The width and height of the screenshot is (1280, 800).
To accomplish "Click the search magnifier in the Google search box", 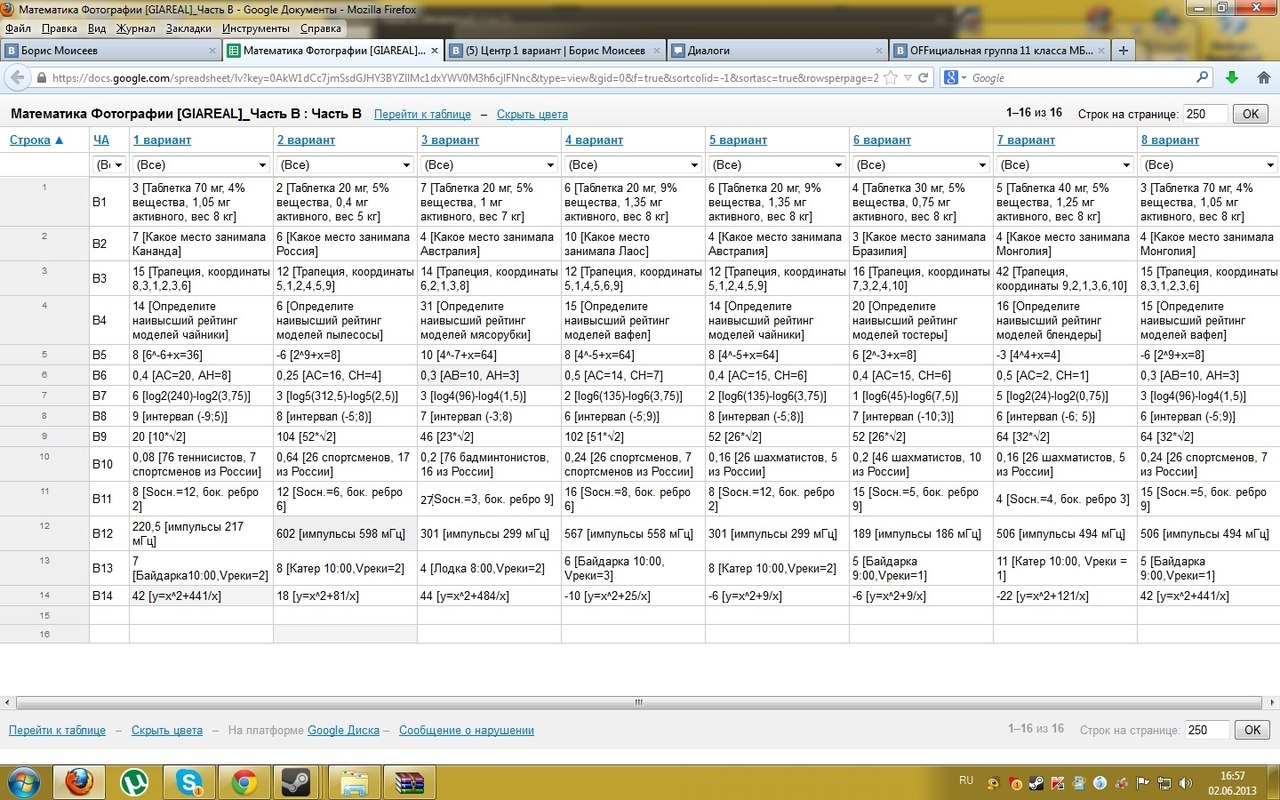I will 1202,78.
